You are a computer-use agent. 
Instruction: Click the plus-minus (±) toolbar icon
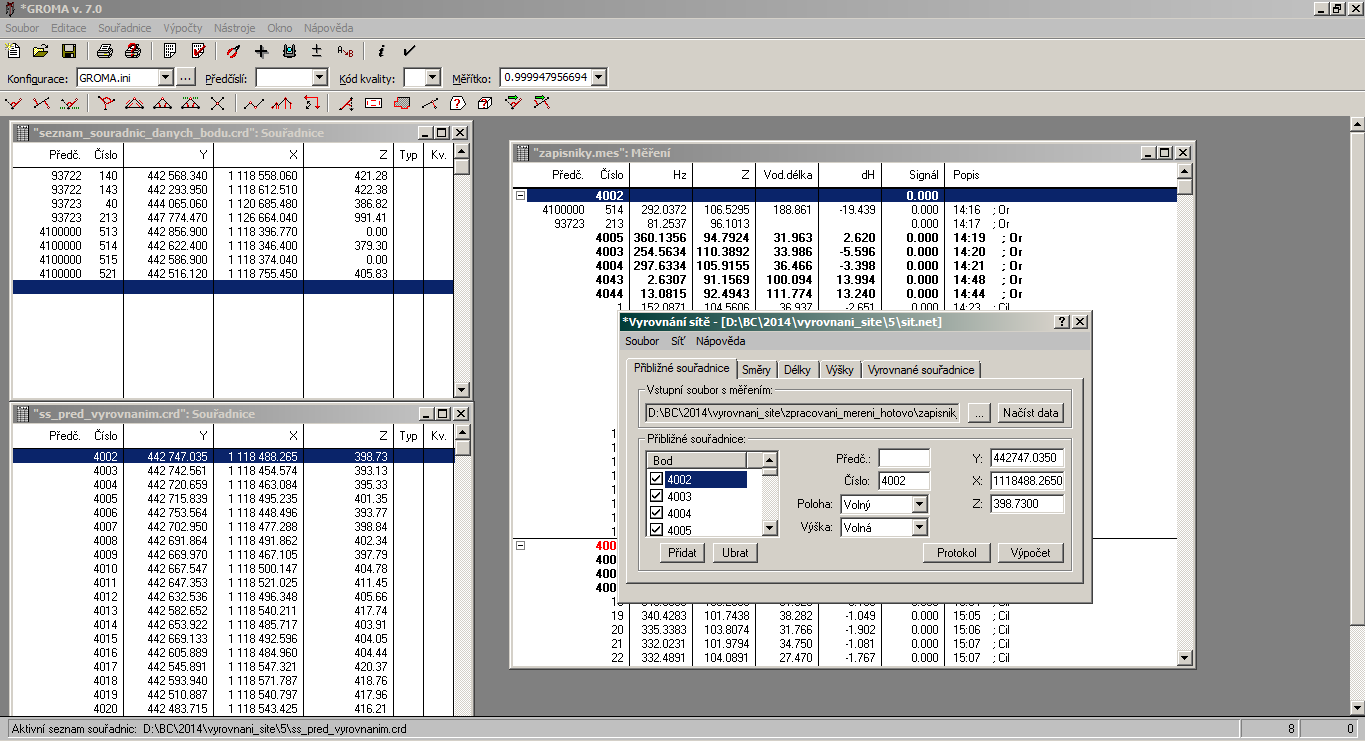point(317,51)
